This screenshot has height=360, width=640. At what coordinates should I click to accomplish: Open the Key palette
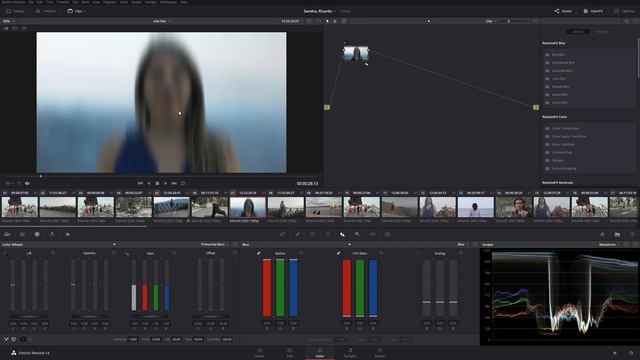click(x=358, y=235)
